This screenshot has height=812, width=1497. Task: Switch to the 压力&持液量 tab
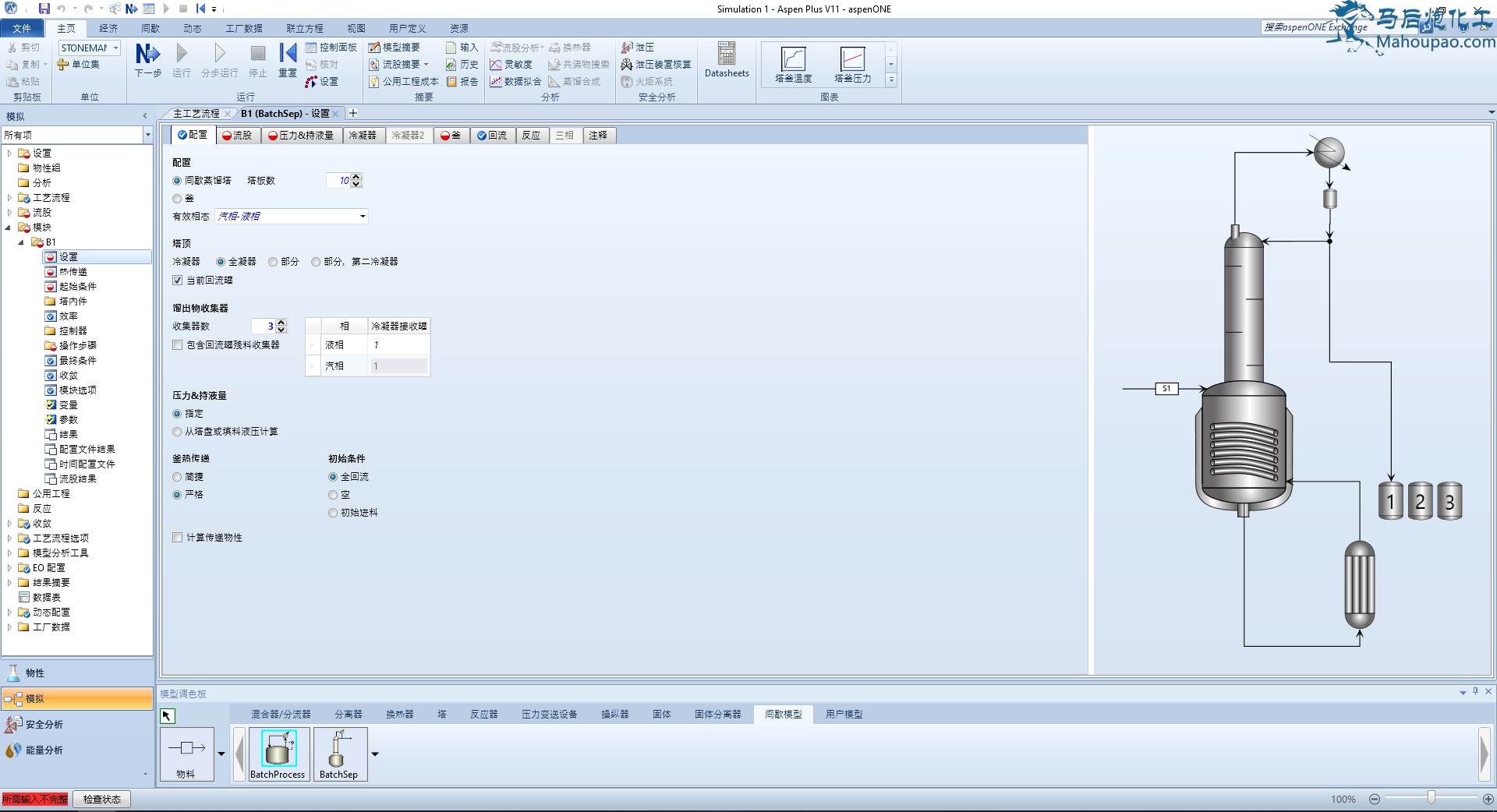301,136
